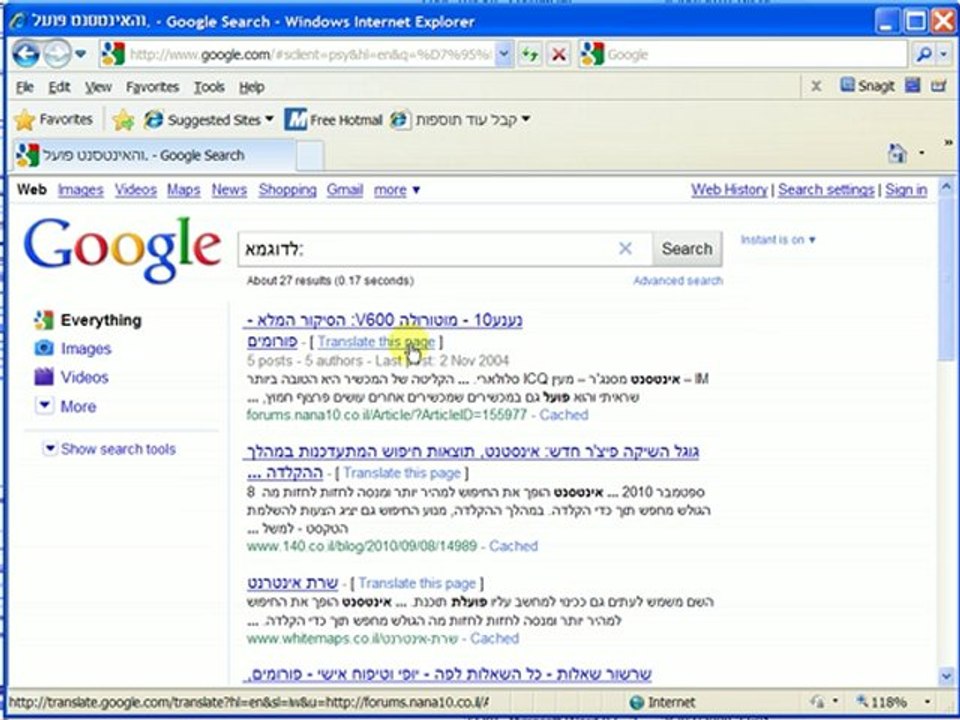Click the browser Forward arrow button
The width and height of the screenshot is (960, 720).
click(x=58, y=54)
